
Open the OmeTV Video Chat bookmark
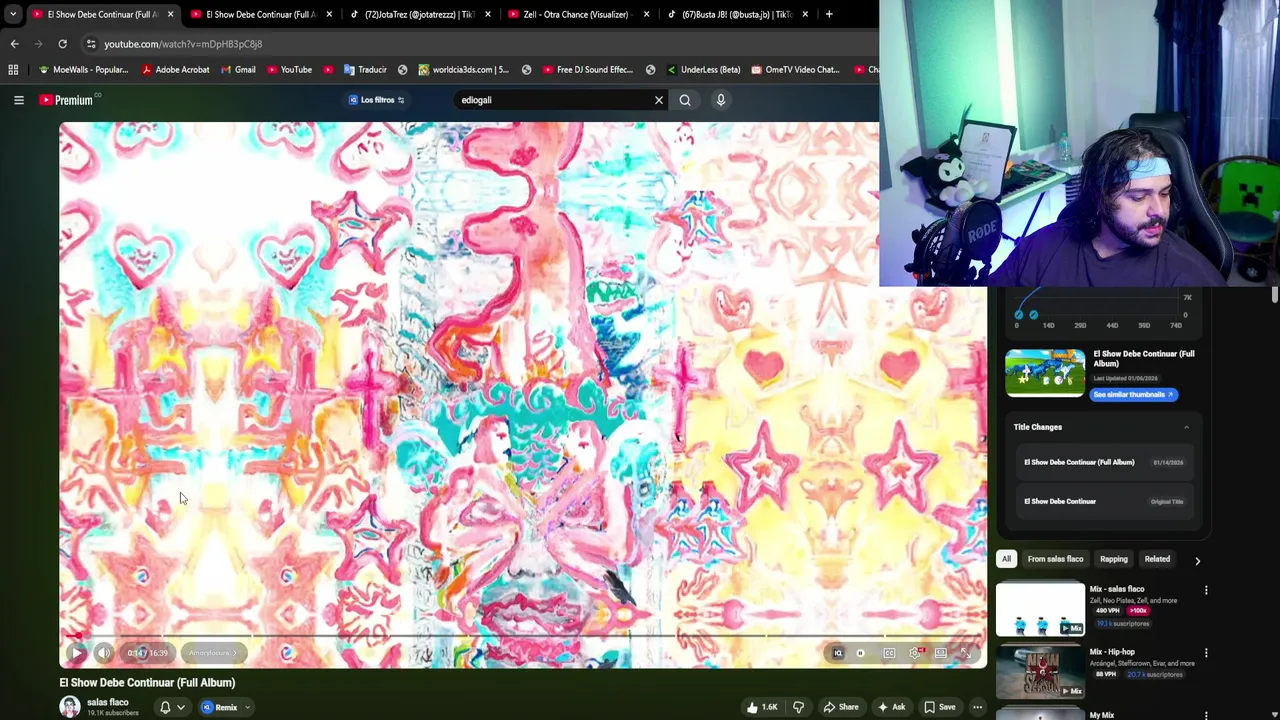795,70
